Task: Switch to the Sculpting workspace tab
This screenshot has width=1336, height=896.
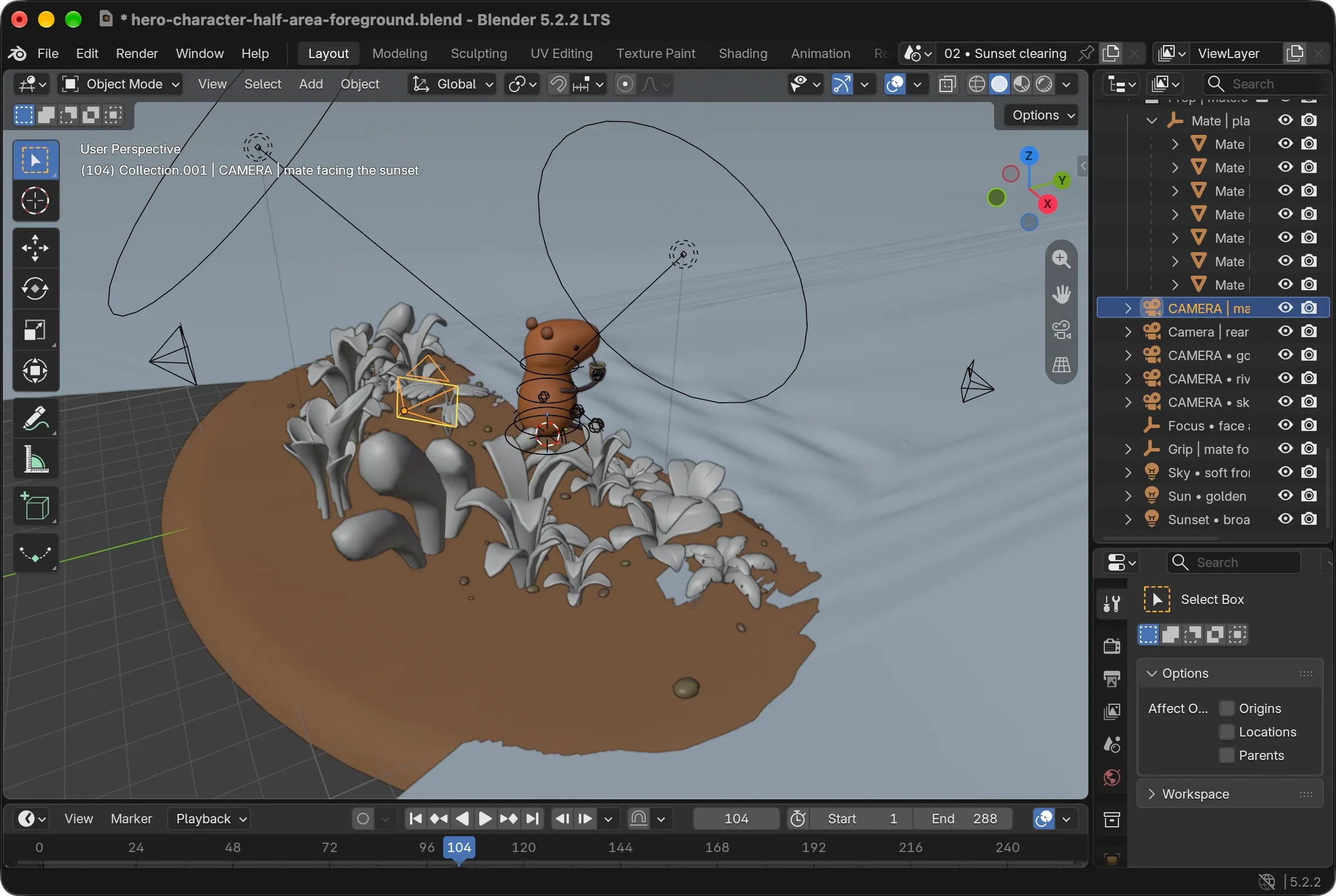Action: coord(479,53)
